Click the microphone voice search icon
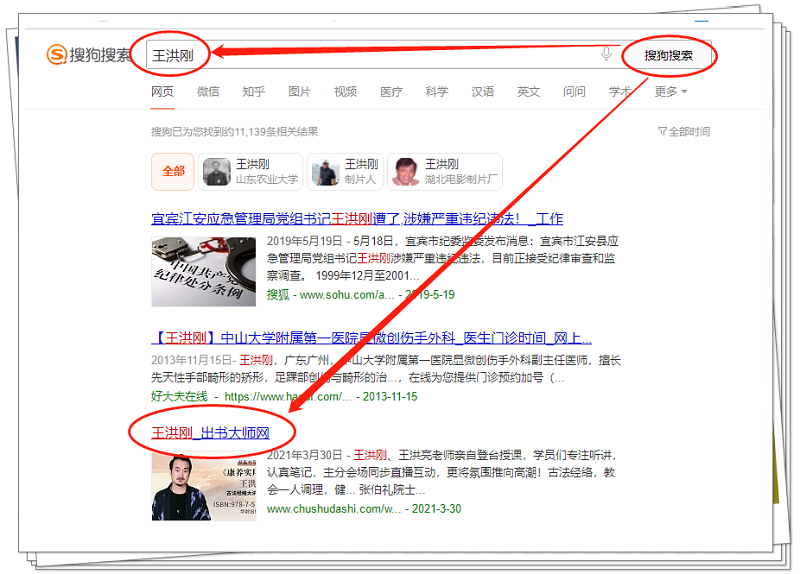800x574 pixels. click(x=606, y=54)
